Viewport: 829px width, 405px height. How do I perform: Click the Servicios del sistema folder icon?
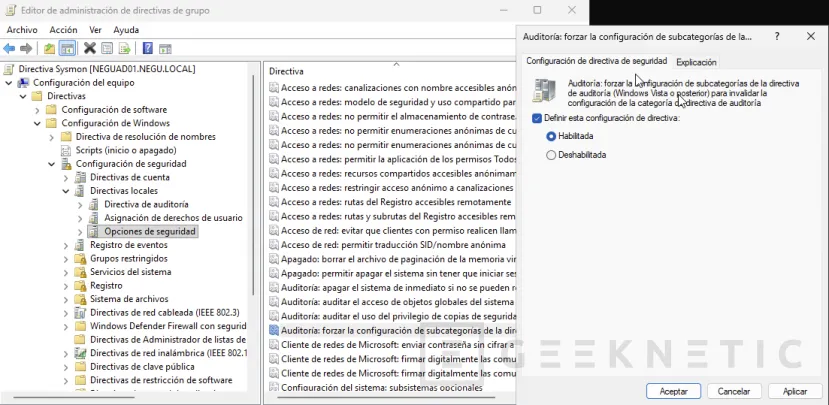coord(80,272)
